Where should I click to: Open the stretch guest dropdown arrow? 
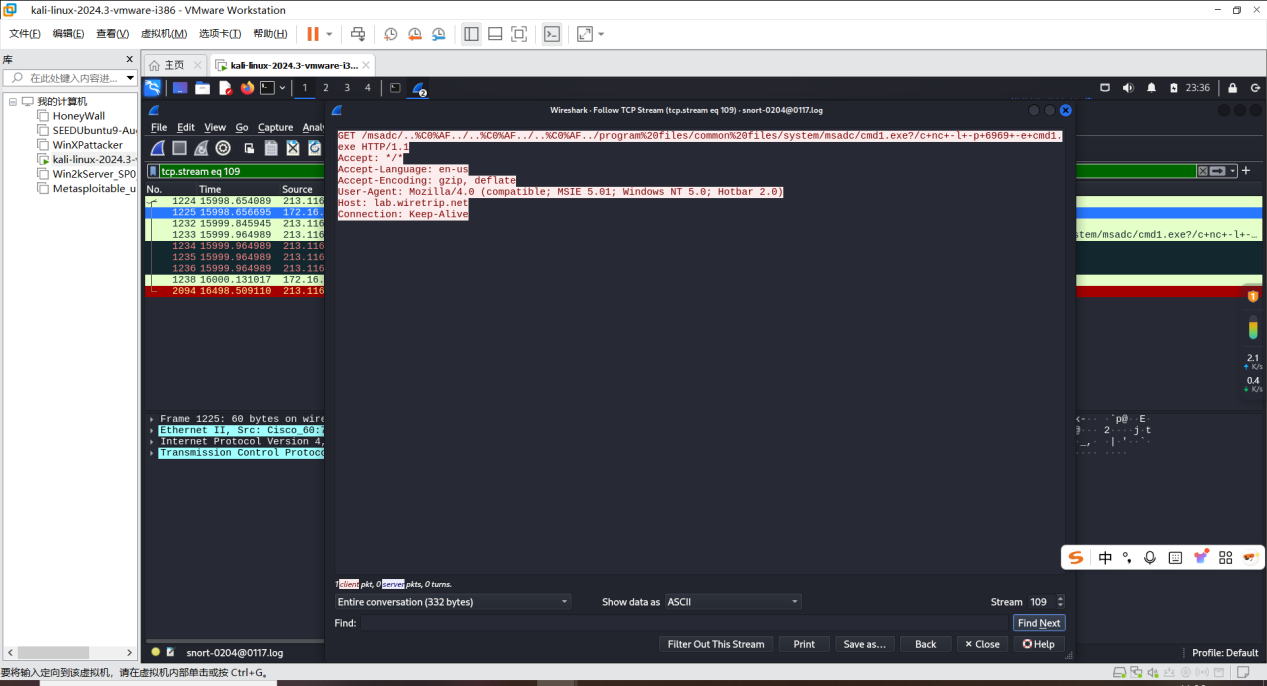point(601,34)
